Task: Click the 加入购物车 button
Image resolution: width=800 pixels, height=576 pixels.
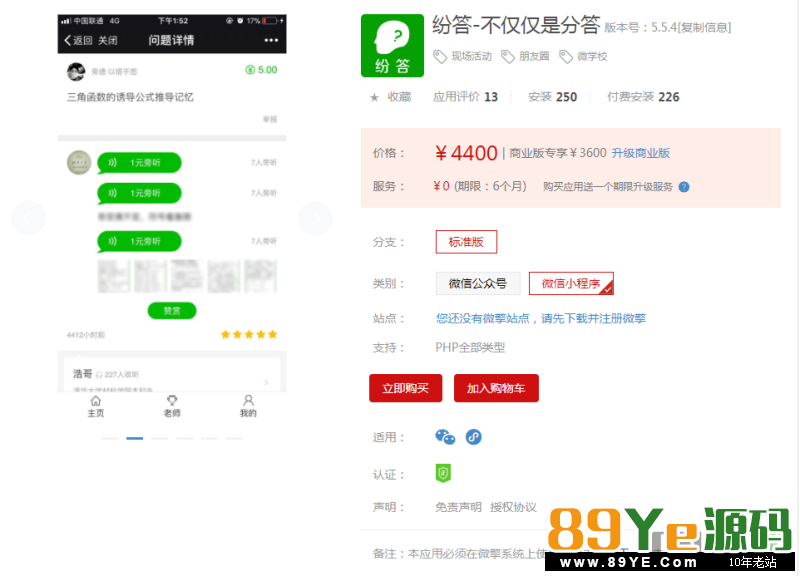Action: point(496,388)
